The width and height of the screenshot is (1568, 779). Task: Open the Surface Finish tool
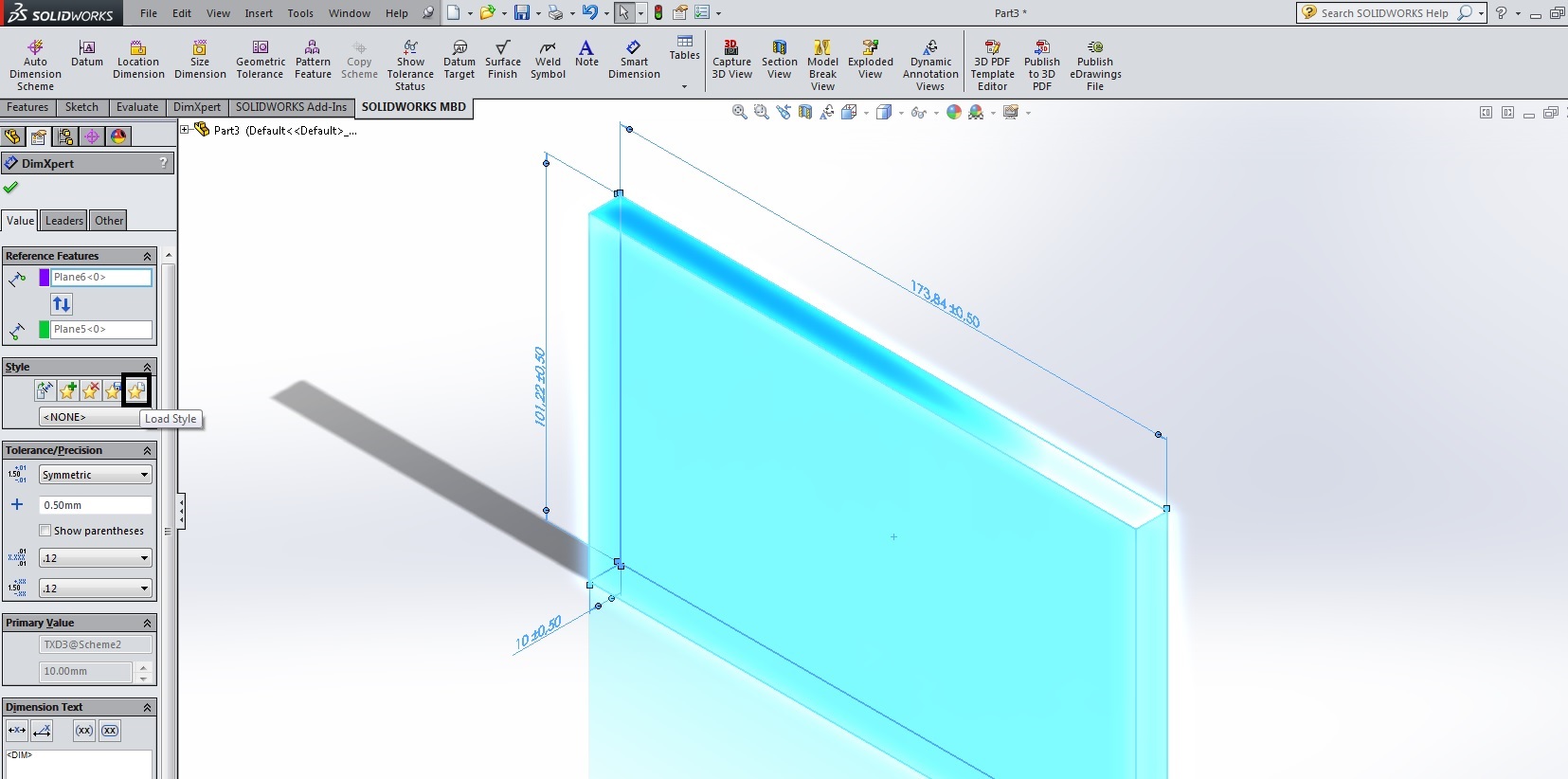tap(502, 61)
